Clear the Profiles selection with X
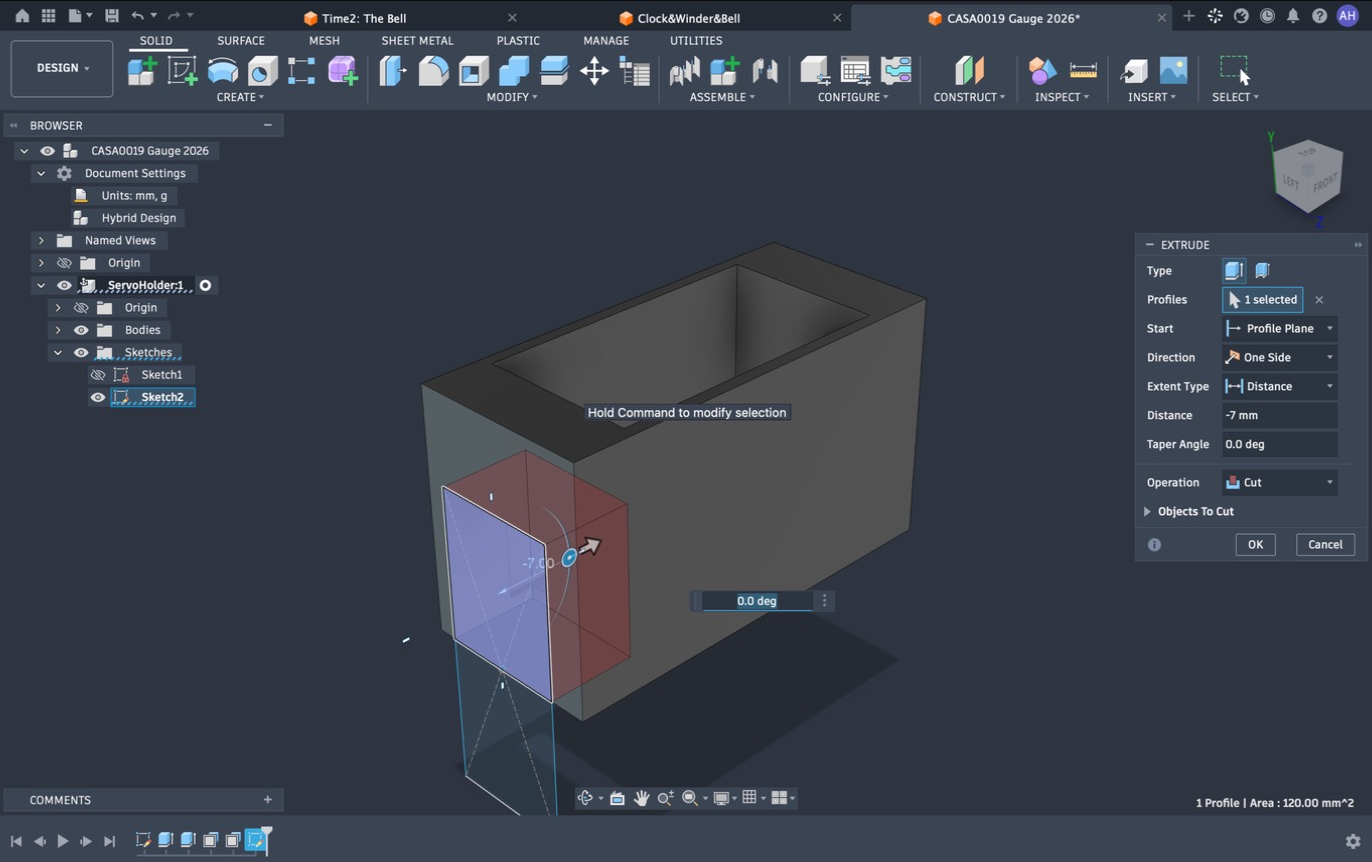Viewport: 1372px width, 862px height. pos(1319,299)
